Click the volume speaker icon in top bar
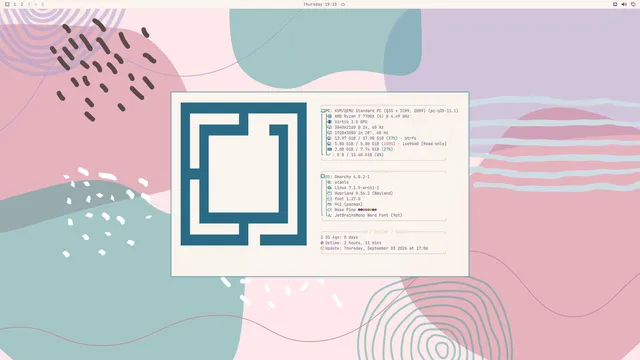 pos(624,4)
